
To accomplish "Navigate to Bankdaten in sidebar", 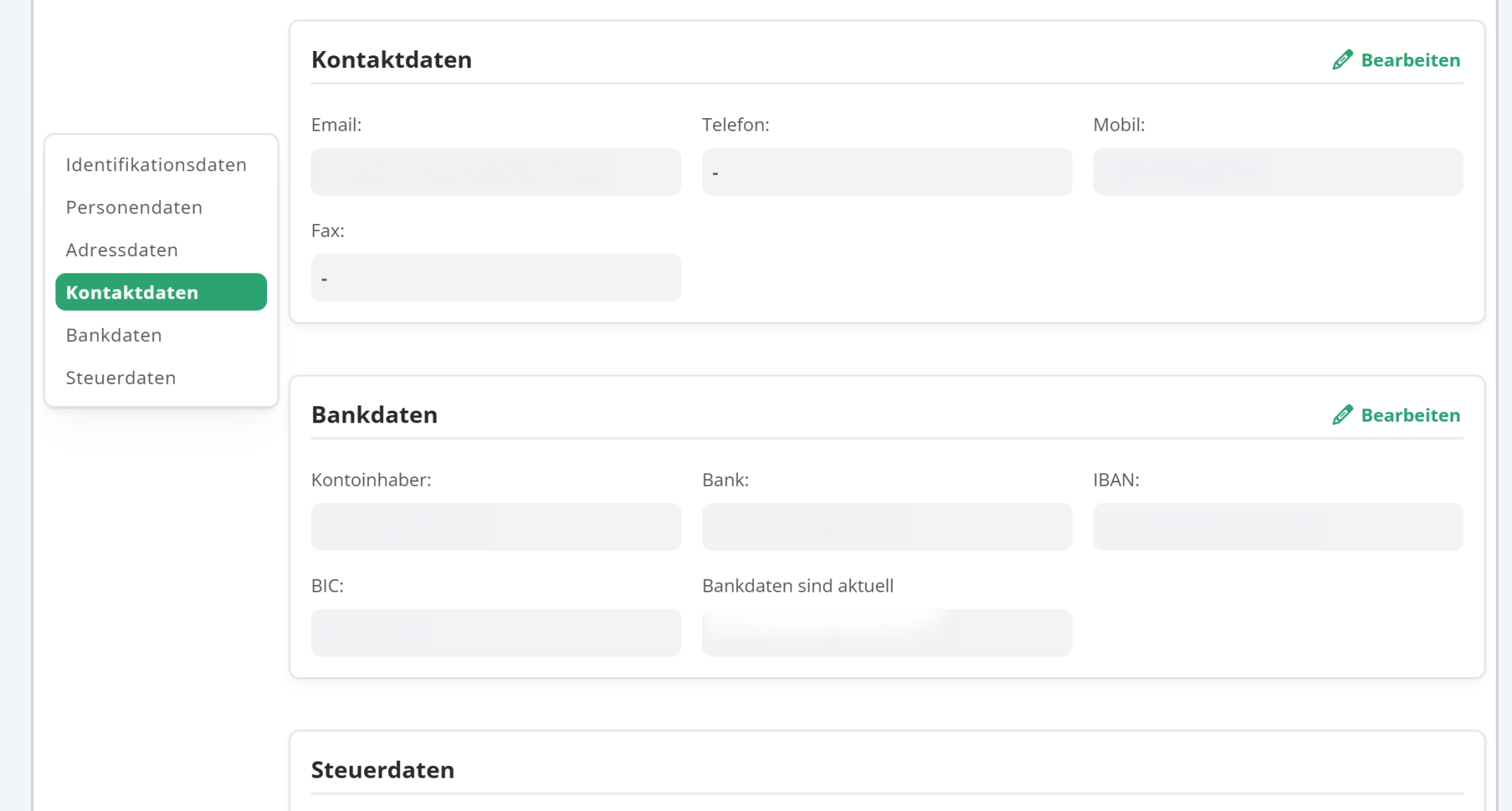I will click(x=114, y=335).
